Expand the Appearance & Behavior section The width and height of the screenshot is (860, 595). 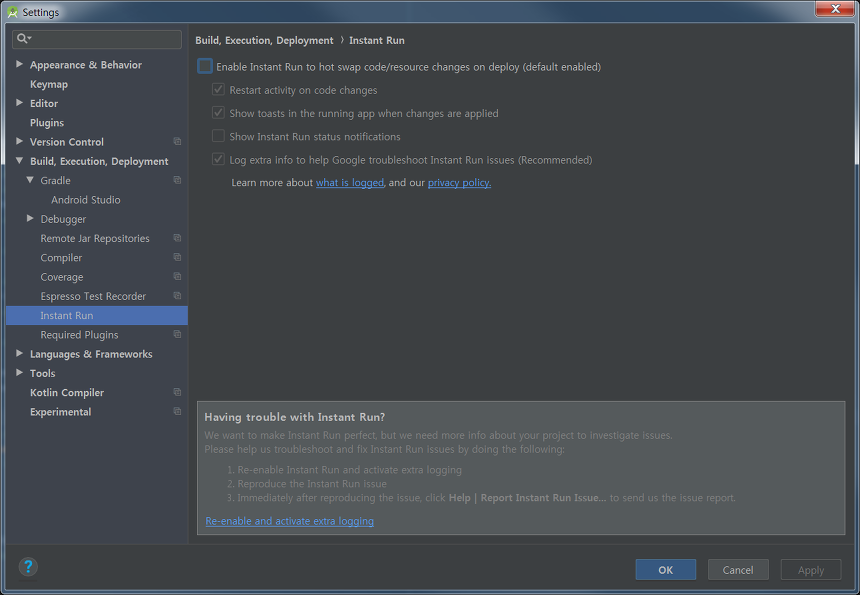19,65
